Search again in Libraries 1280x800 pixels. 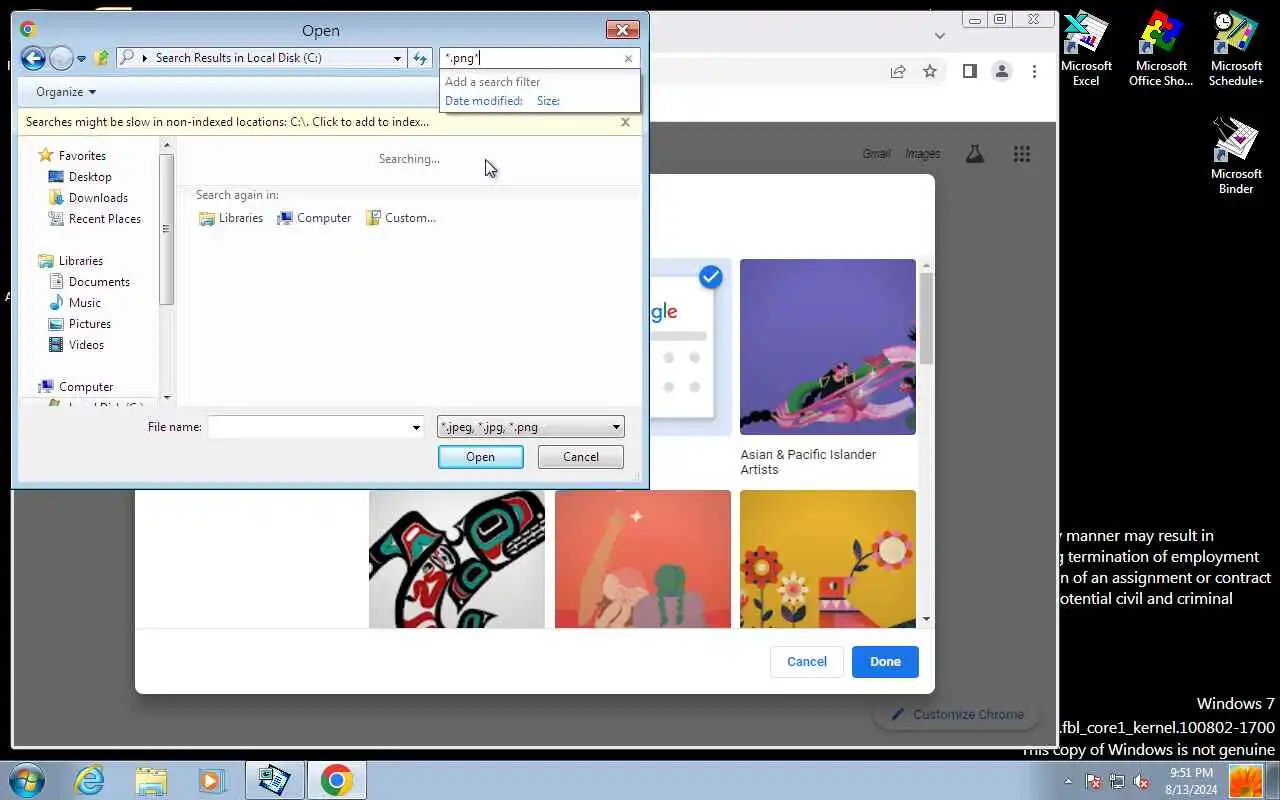231,218
